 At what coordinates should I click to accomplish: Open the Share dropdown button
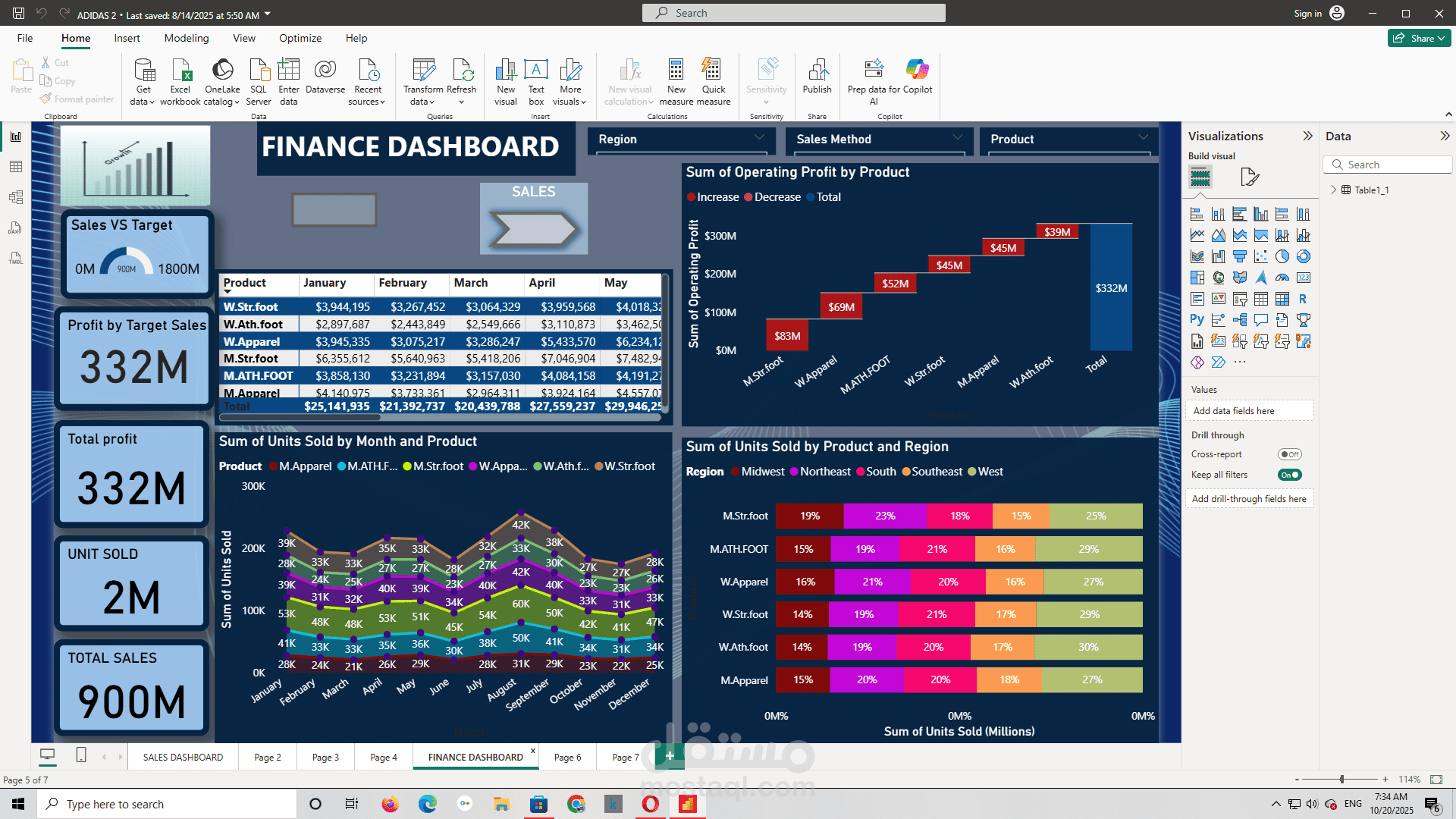click(1420, 38)
